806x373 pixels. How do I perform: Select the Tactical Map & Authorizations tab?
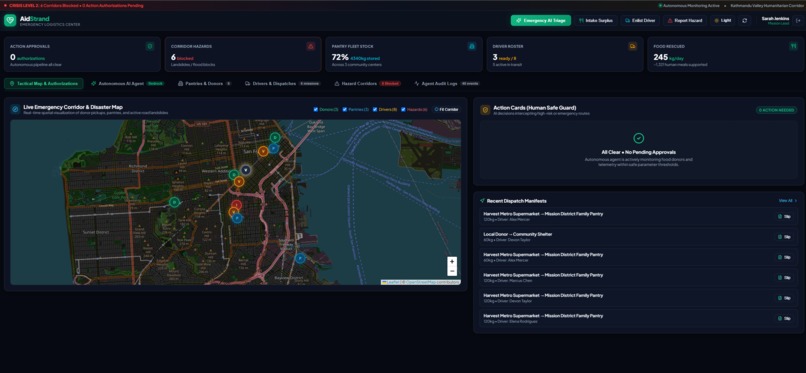44,83
